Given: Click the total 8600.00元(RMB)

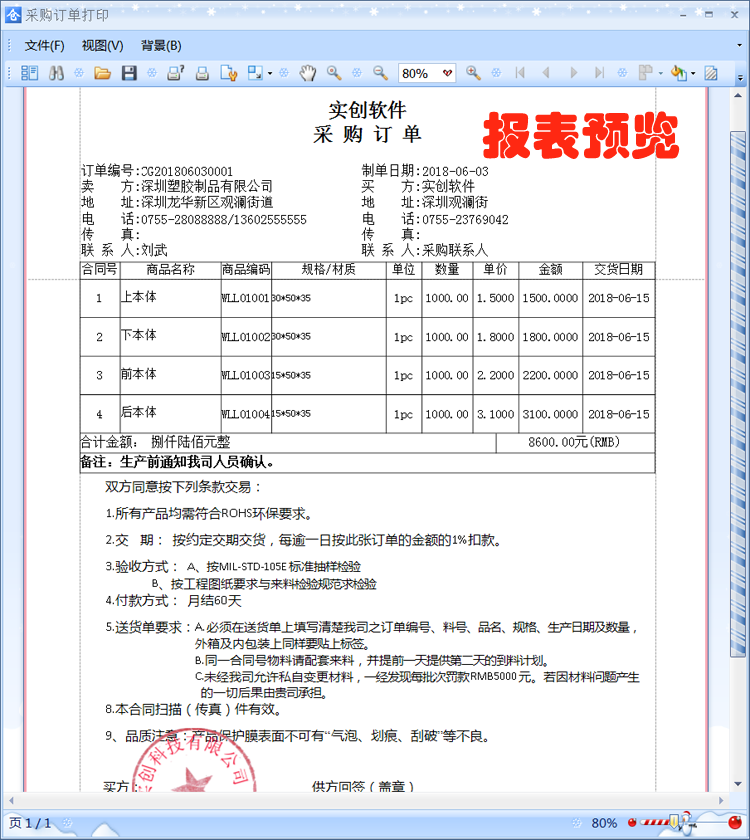Looking at the screenshot, I should click(x=574, y=442).
